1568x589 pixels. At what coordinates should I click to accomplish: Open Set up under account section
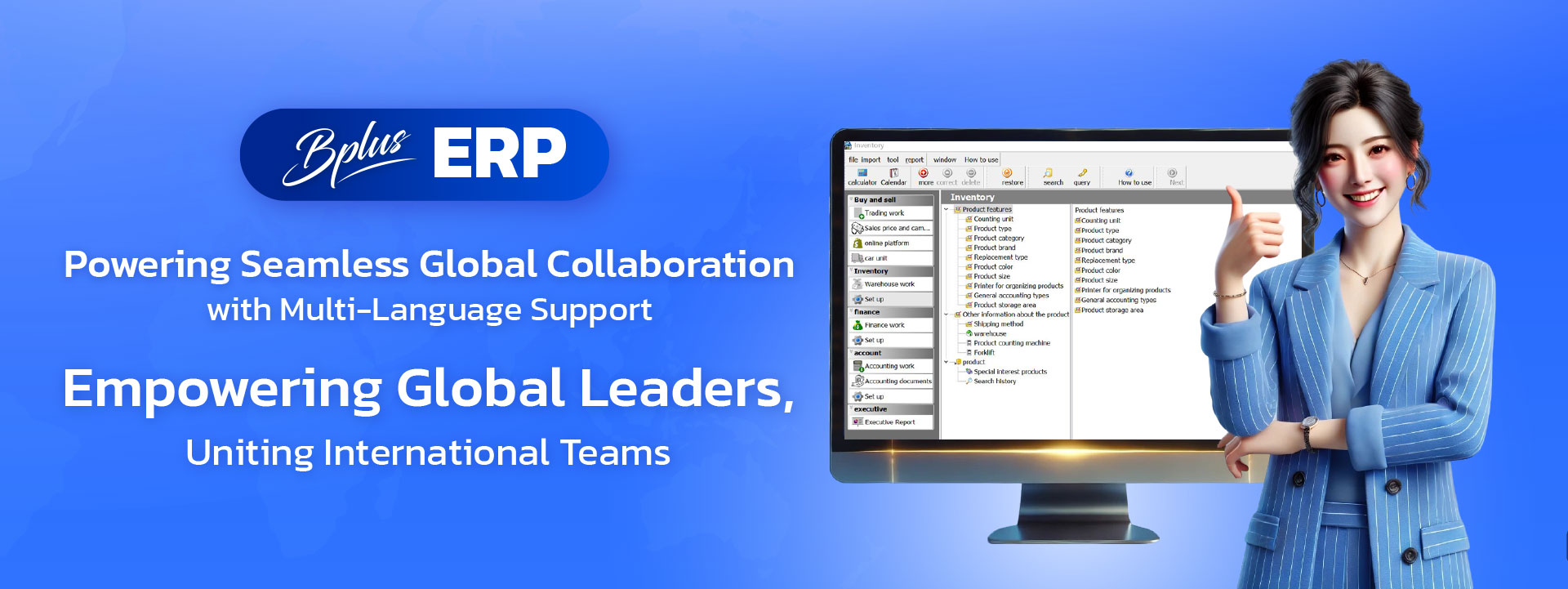(891, 397)
